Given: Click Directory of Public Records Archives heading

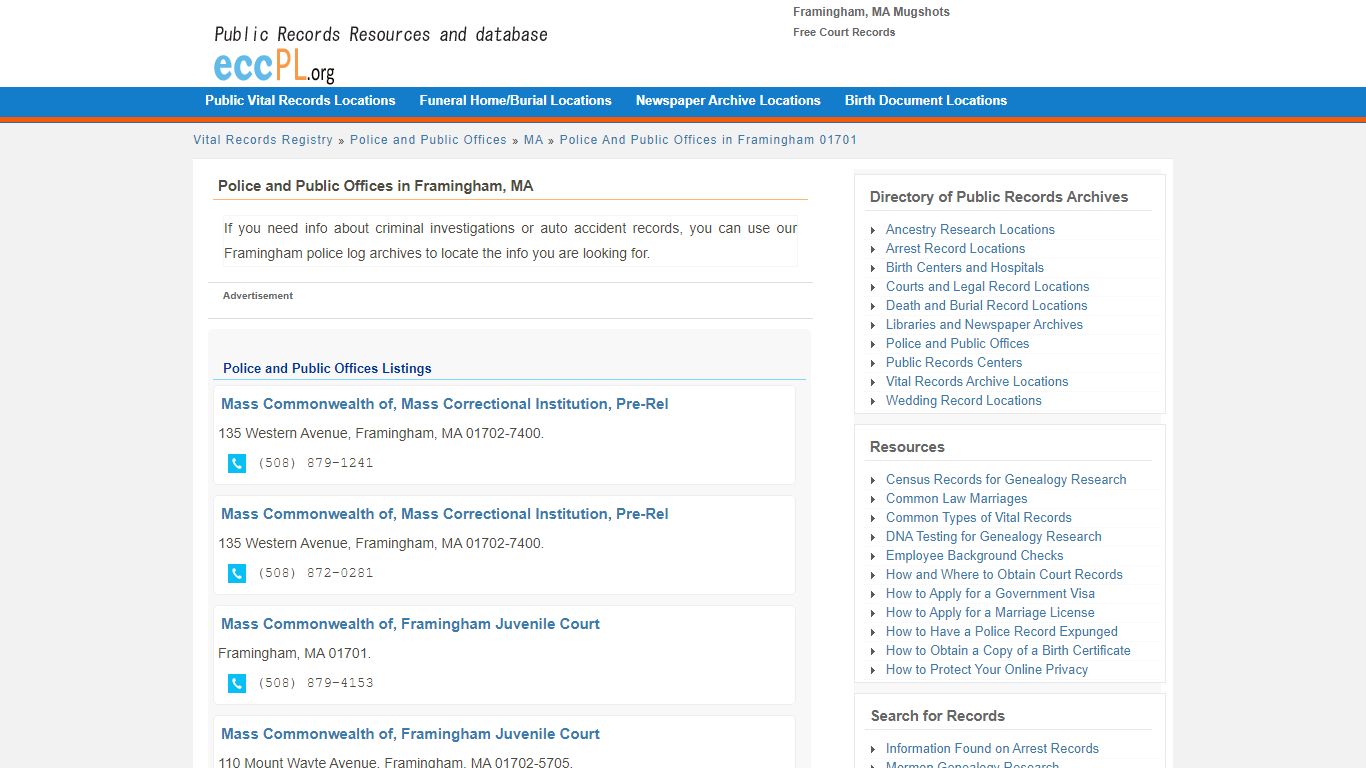Looking at the screenshot, I should pyautogui.click(x=999, y=197).
